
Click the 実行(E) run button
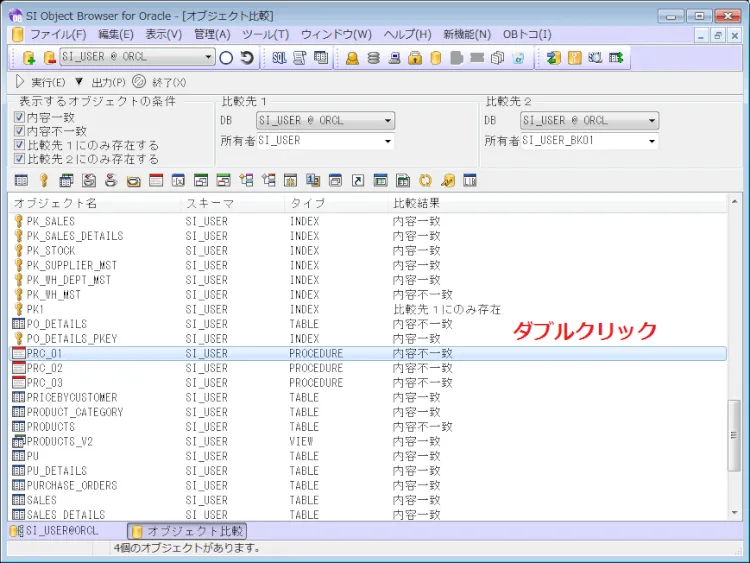(40, 82)
